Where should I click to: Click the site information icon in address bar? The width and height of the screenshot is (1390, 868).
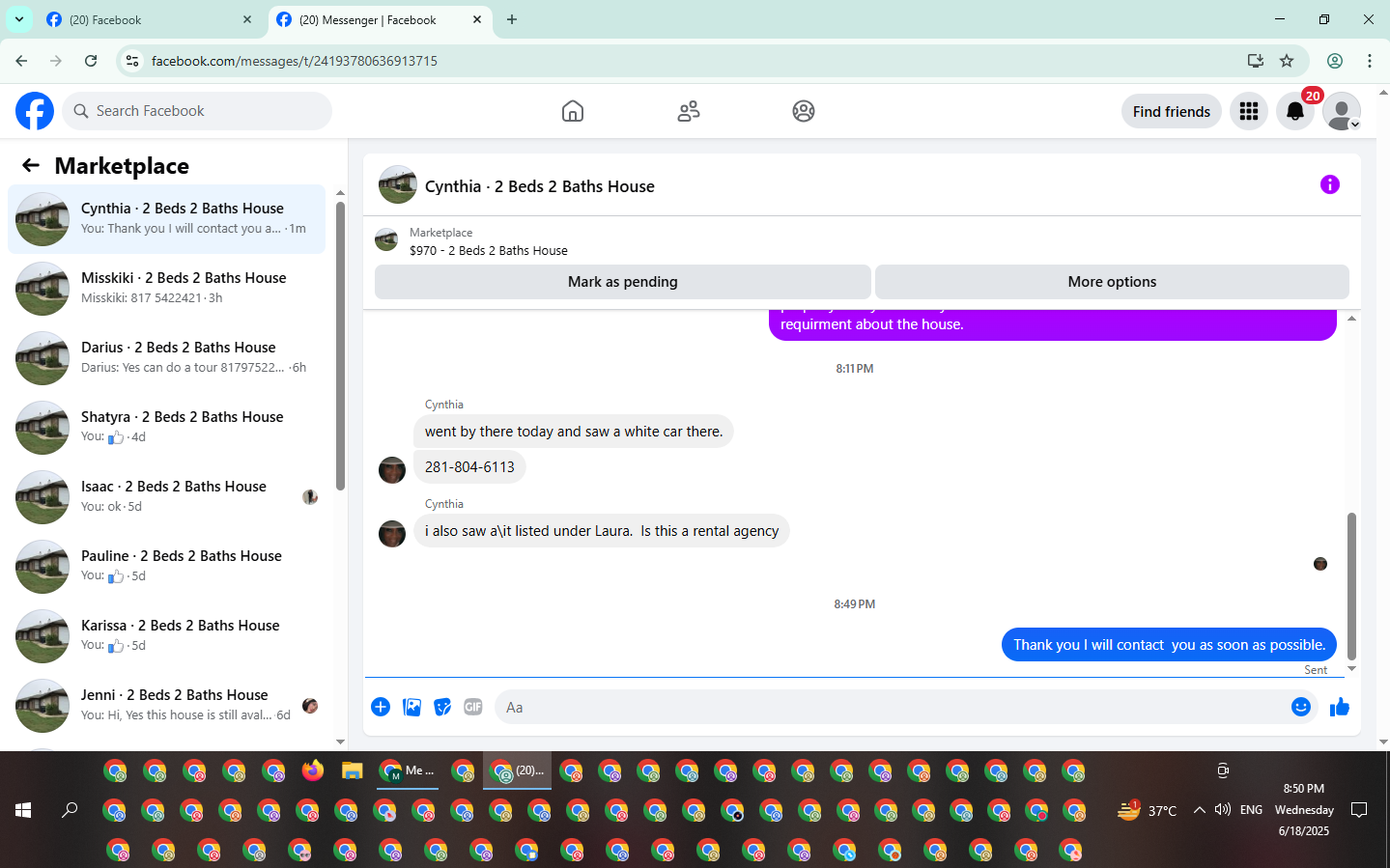(132, 61)
